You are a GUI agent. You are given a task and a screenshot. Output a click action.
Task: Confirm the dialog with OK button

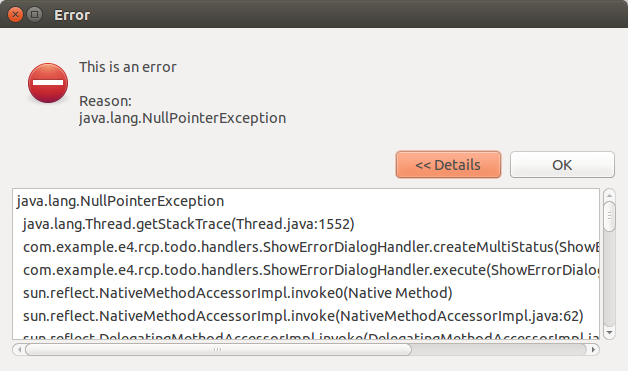pos(562,165)
